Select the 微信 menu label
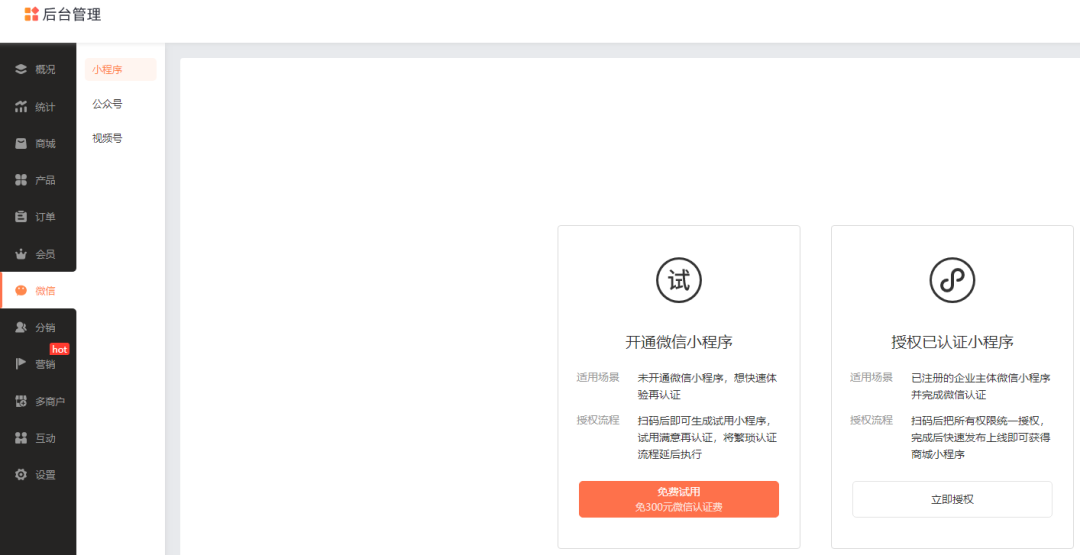Image resolution: width=1080 pixels, height=555 pixels. coord(45,291)
